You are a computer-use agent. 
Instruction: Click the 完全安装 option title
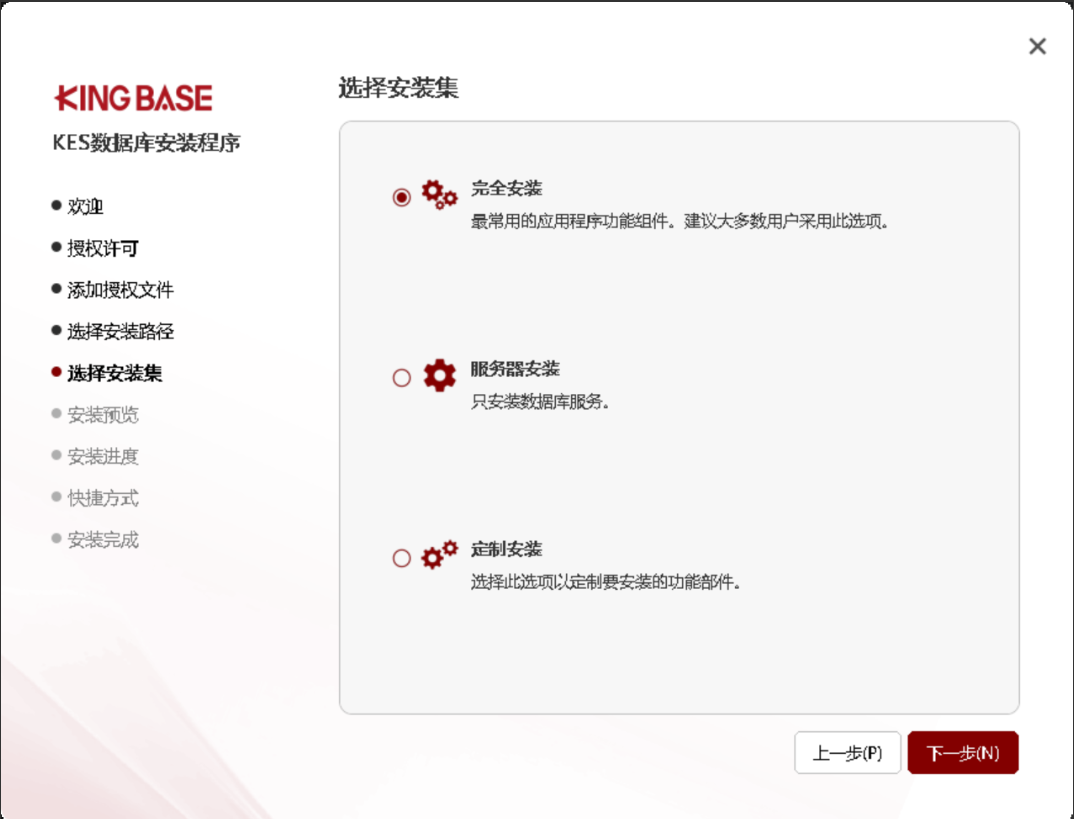click(506, 188)
